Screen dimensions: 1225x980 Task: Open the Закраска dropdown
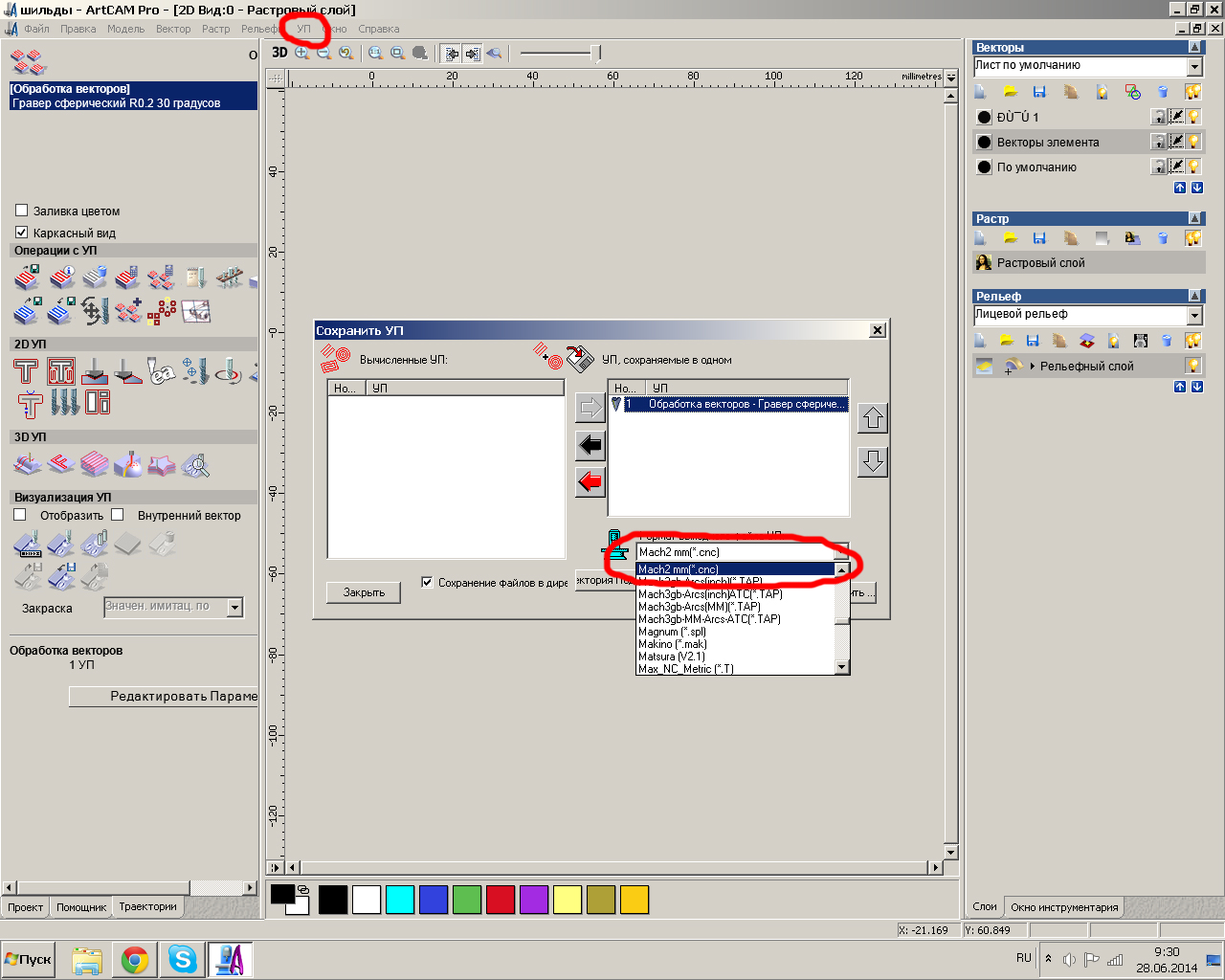235,607
